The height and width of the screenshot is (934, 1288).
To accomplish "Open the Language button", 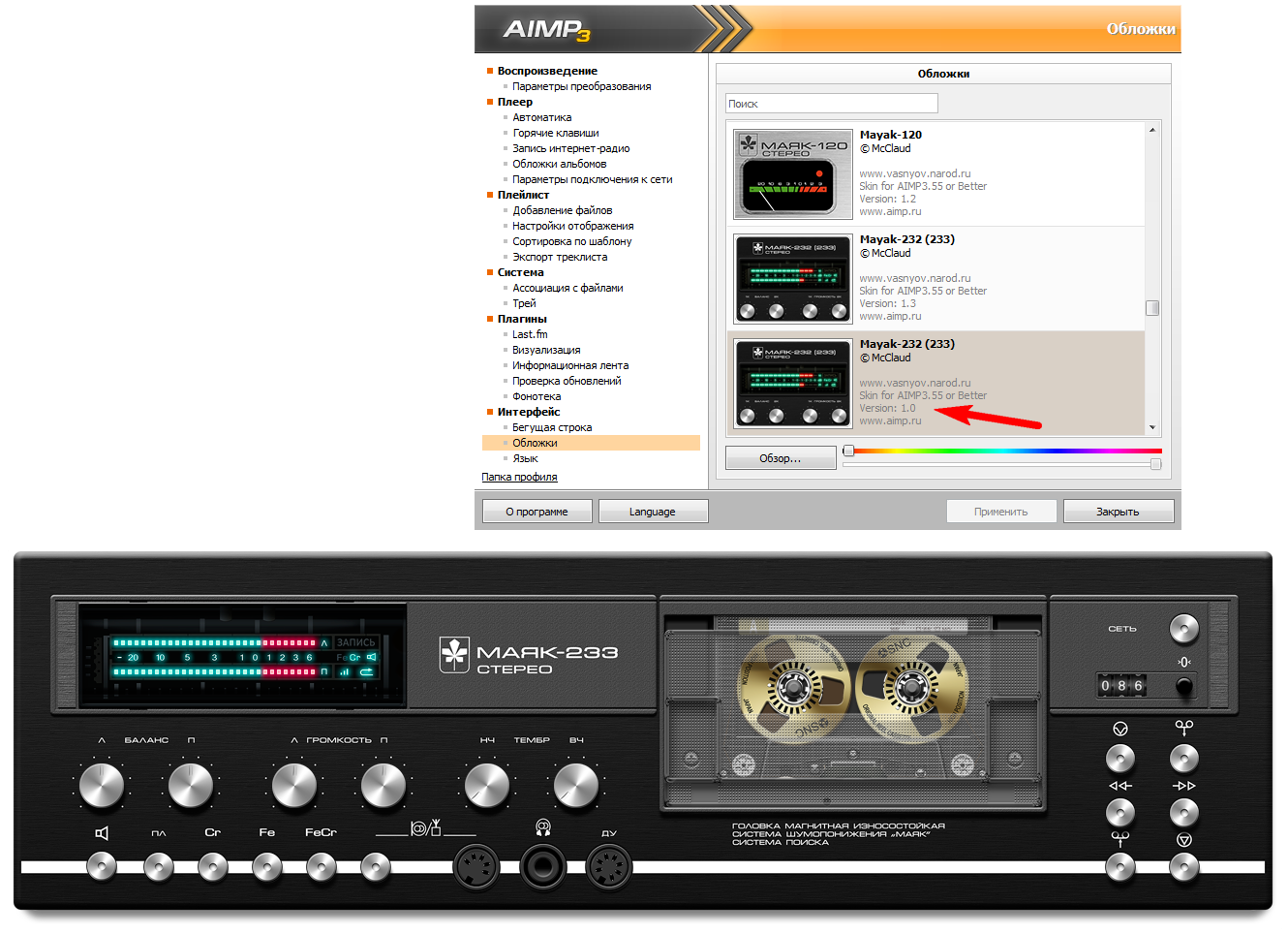I will 653,512.
